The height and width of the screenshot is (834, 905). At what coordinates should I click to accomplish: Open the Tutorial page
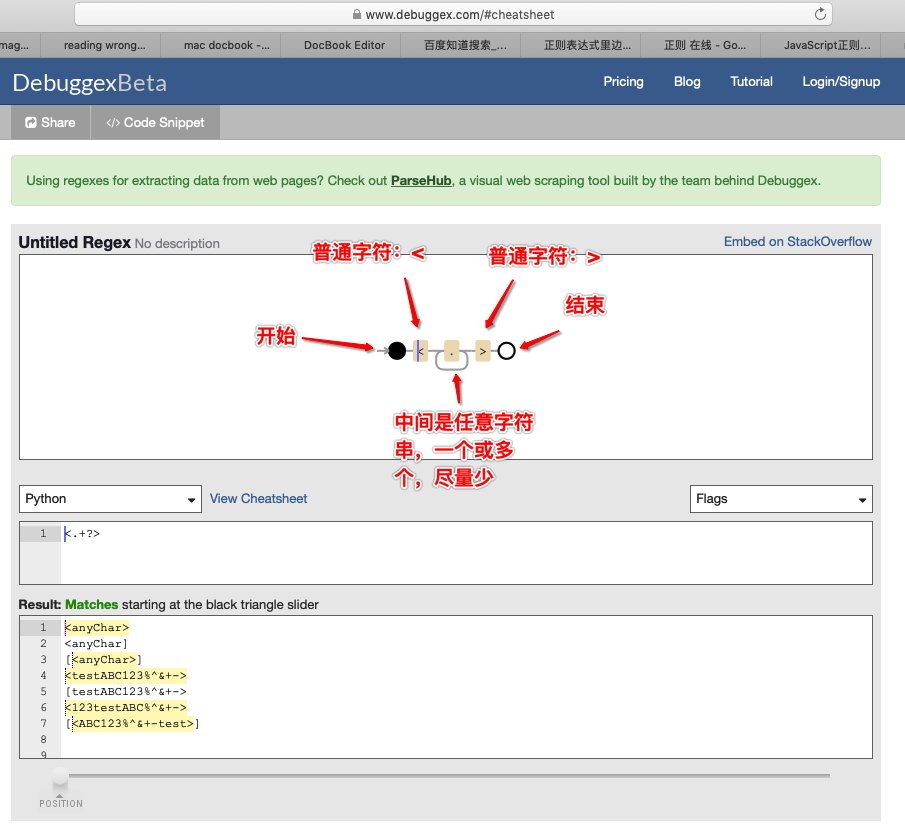coord(751,81)
